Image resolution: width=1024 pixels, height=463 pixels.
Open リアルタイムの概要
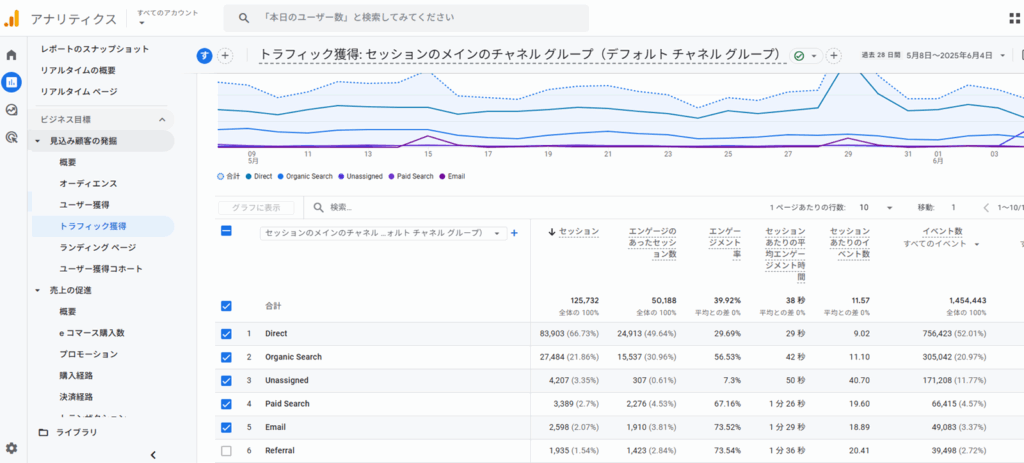pos(78,71)
